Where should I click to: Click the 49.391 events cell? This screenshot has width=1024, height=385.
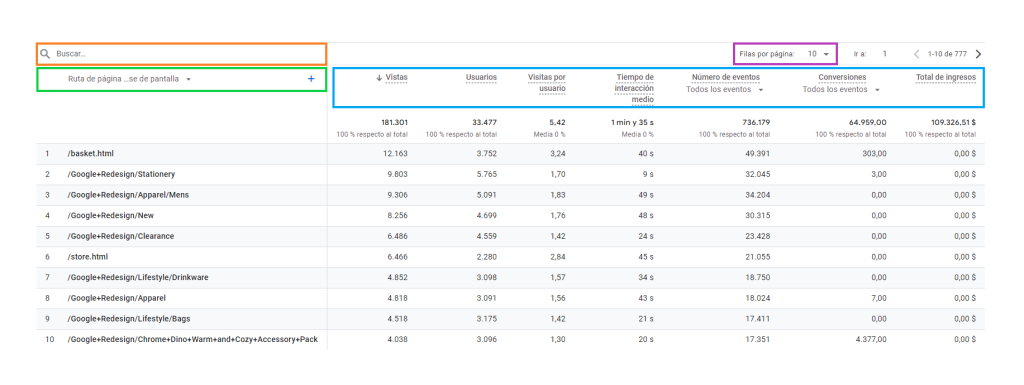[758, 154]
